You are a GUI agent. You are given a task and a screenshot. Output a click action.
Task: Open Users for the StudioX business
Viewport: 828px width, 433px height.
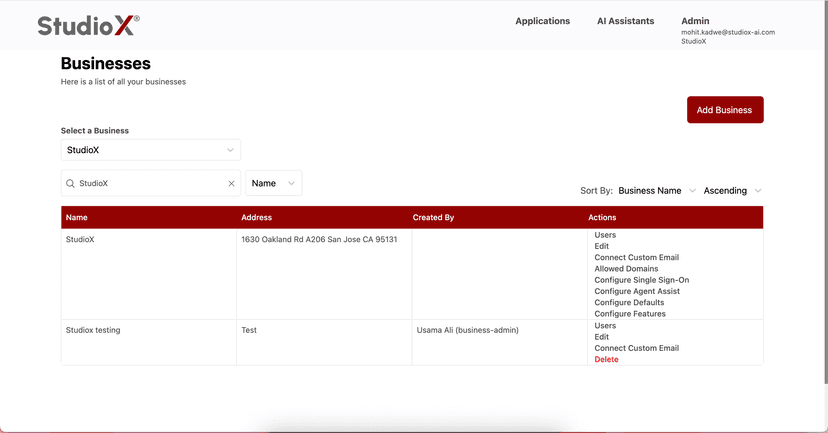pos(605,235)
